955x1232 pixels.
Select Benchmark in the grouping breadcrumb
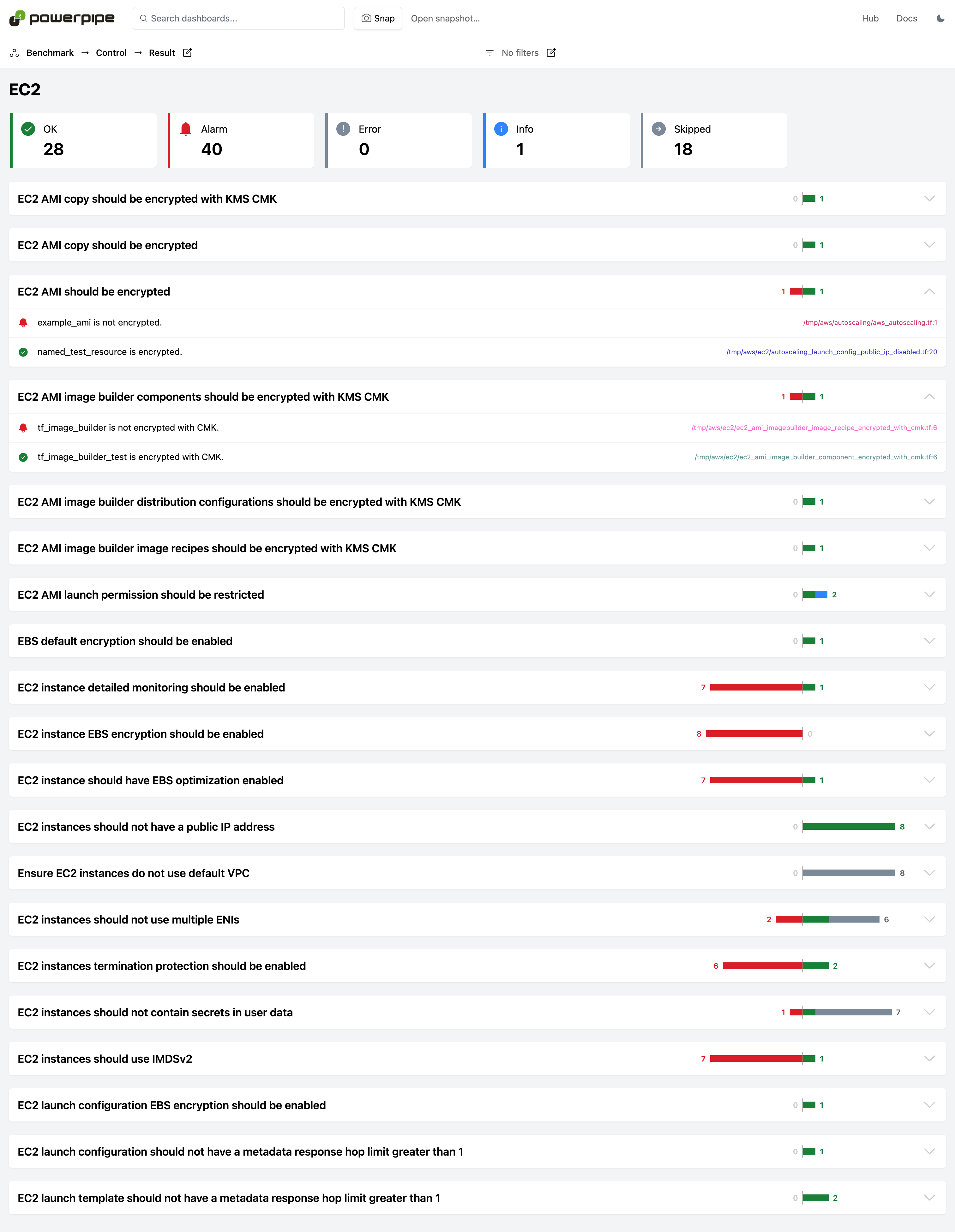tap(50, 52)
